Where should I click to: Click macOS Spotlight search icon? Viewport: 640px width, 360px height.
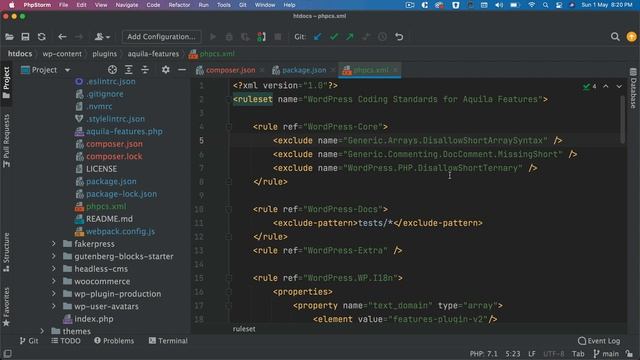[x=545, y=5]
